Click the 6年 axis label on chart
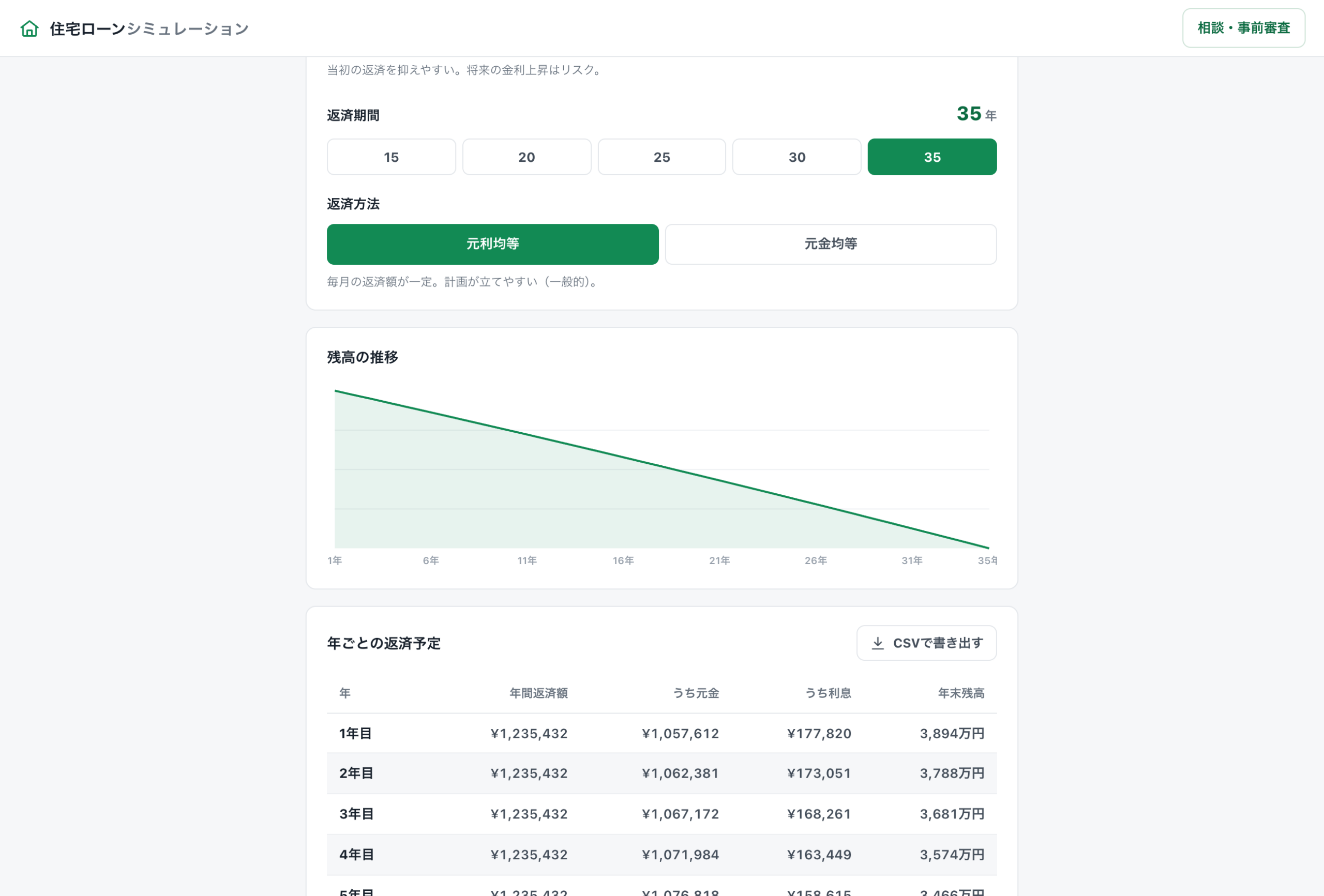The height and width of the screenshot is (896, 1324). tap(431, 561)
